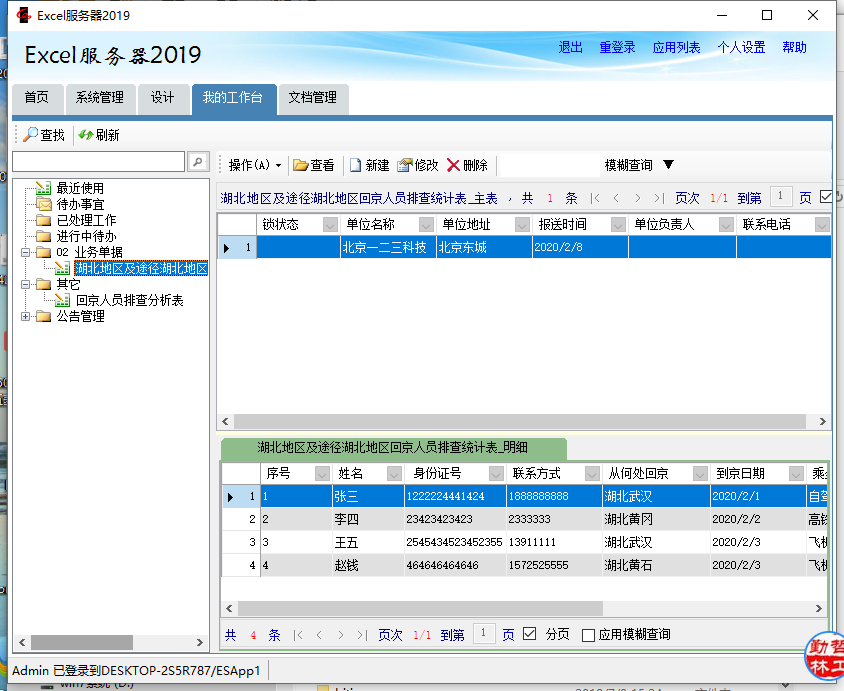The height and width of the screenshot is (691, 844).
Task: Toggle the 分页 checkbox in bottom bar
Action: 530,634
